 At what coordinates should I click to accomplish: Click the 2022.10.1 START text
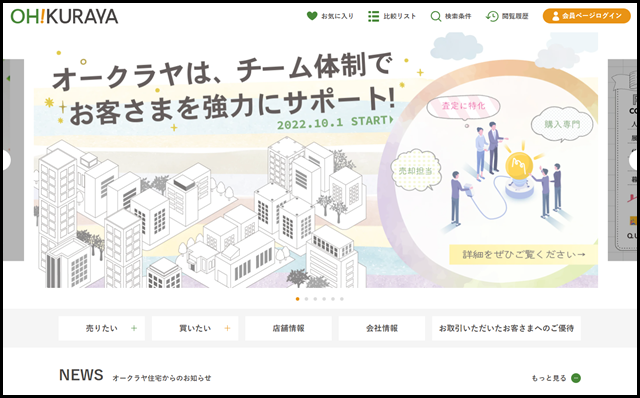pos(336,122)
